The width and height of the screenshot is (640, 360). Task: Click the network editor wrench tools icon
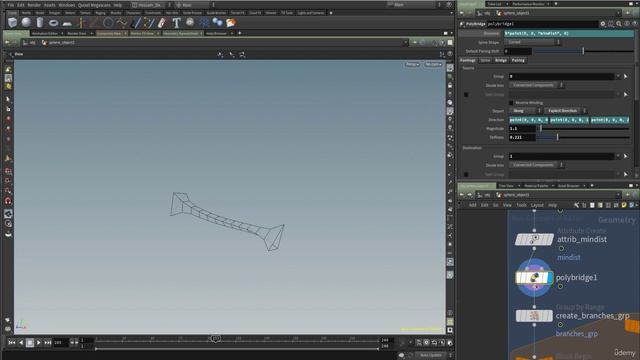point(576,205)
